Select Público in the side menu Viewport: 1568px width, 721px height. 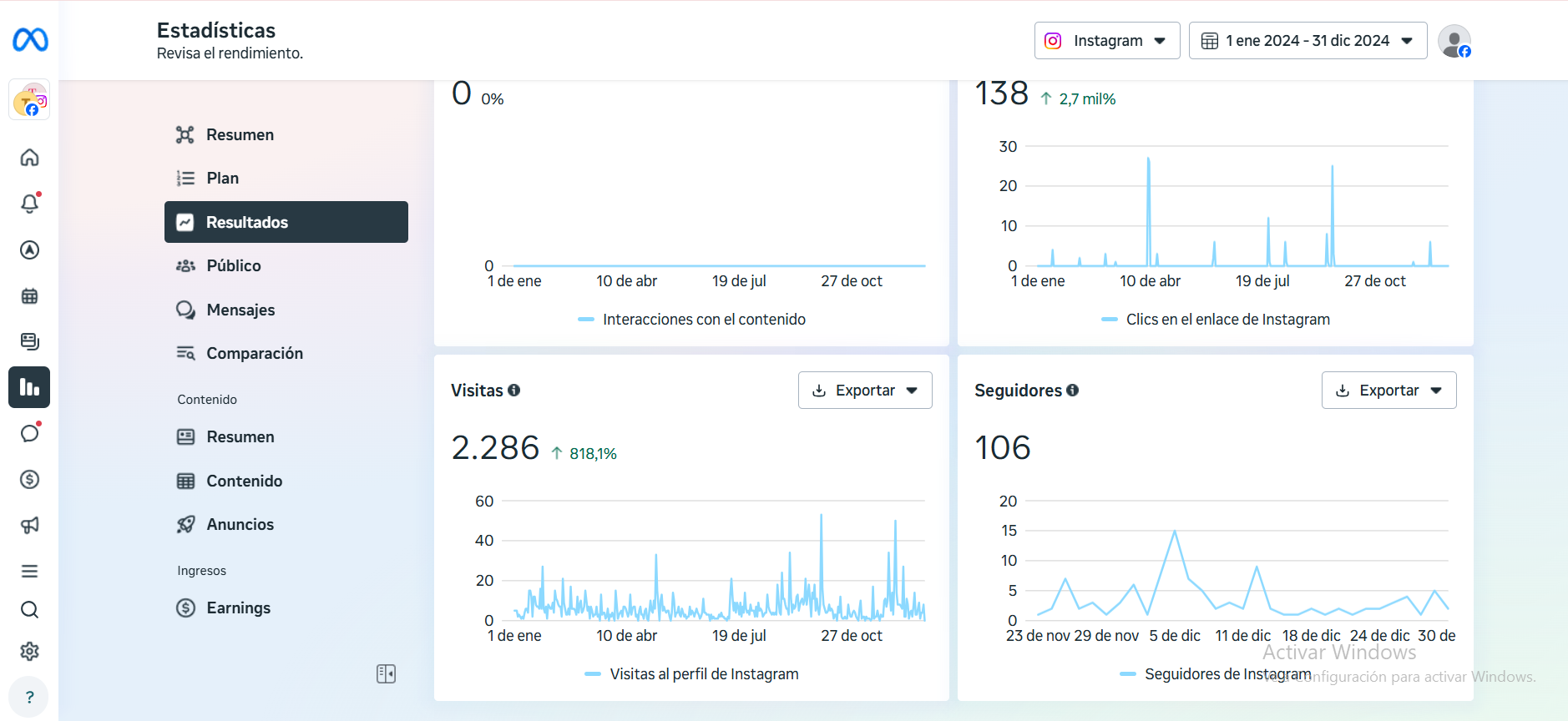pyautogui.click(x=234, y=266)
